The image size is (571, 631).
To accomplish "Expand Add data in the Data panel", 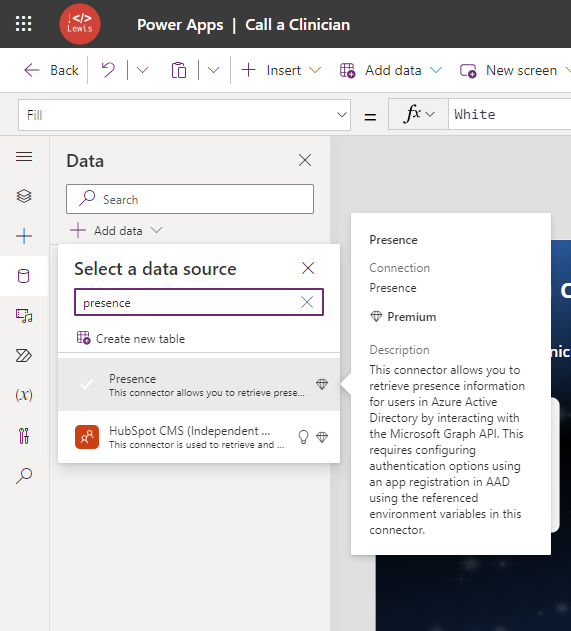I will (x=116, y=231).
